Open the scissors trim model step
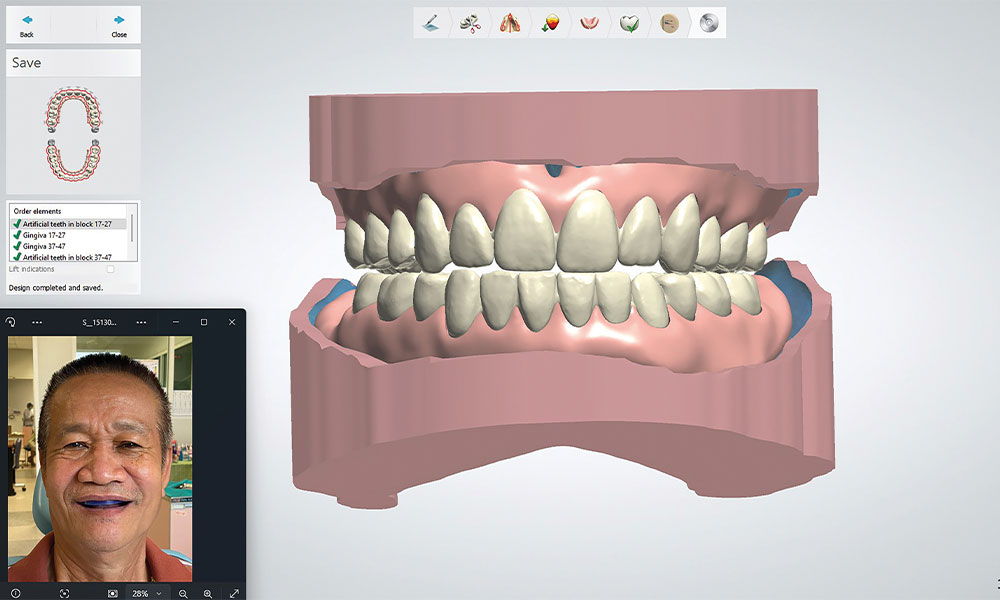 click(469, 22)
